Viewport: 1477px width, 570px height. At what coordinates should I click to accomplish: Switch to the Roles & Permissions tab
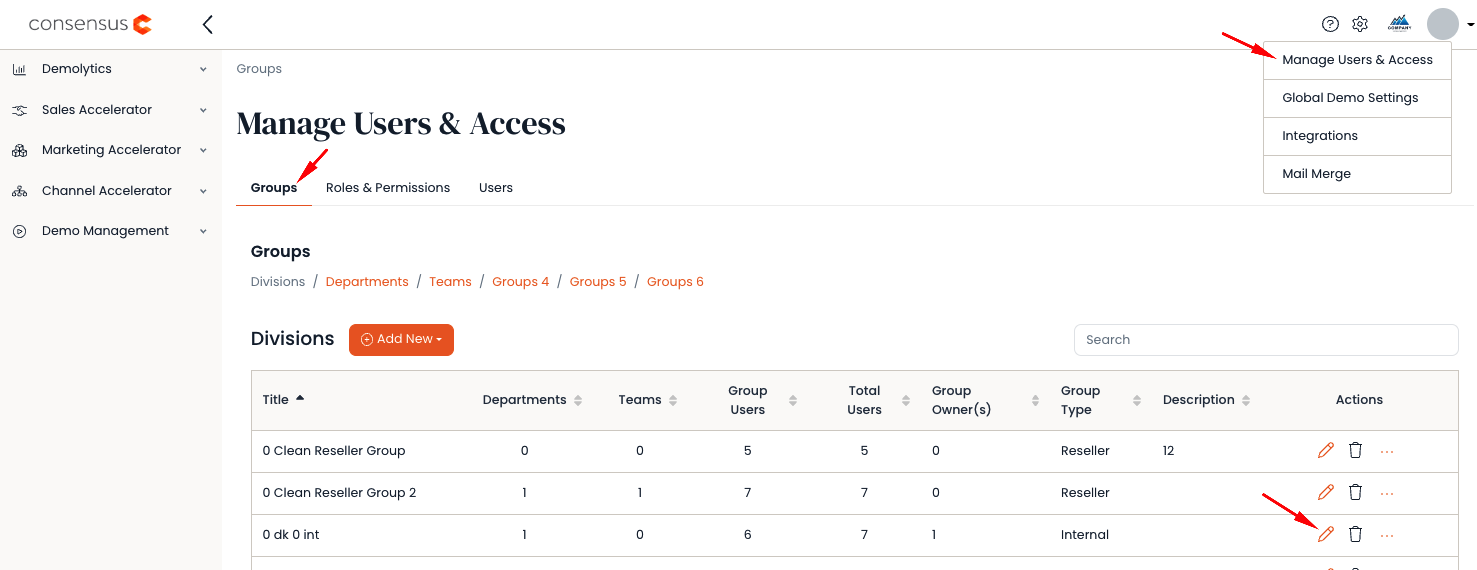click(388, 188)
